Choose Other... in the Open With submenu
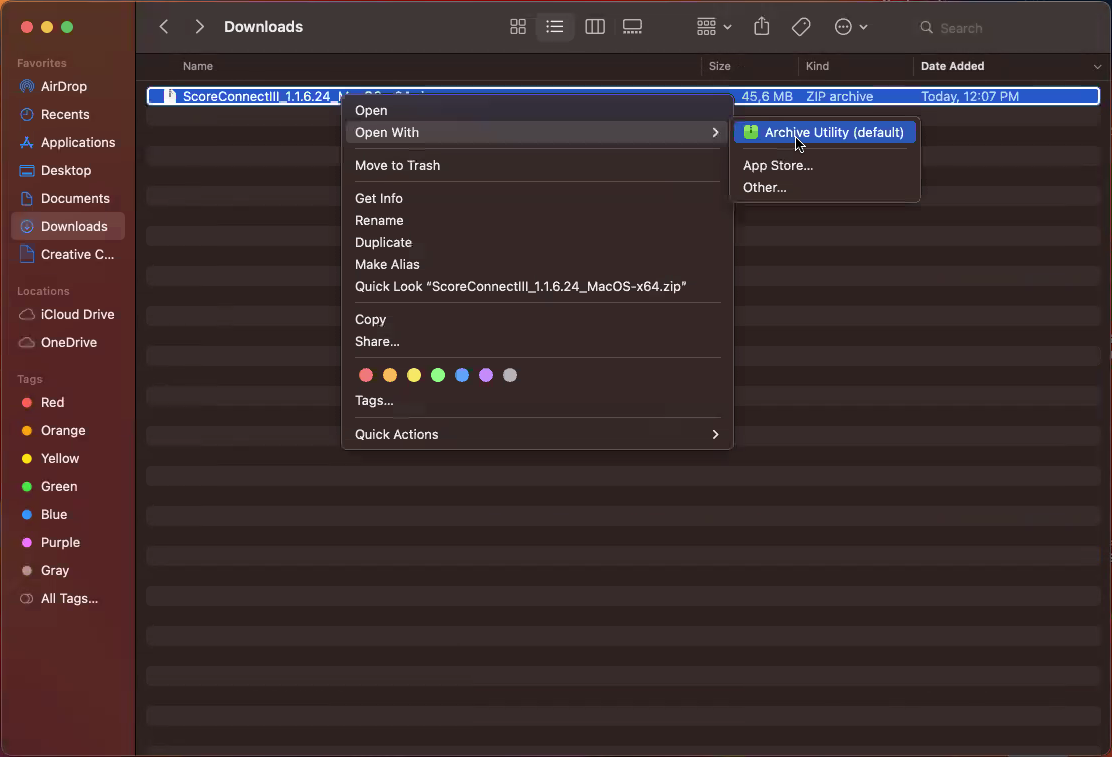 764,187
